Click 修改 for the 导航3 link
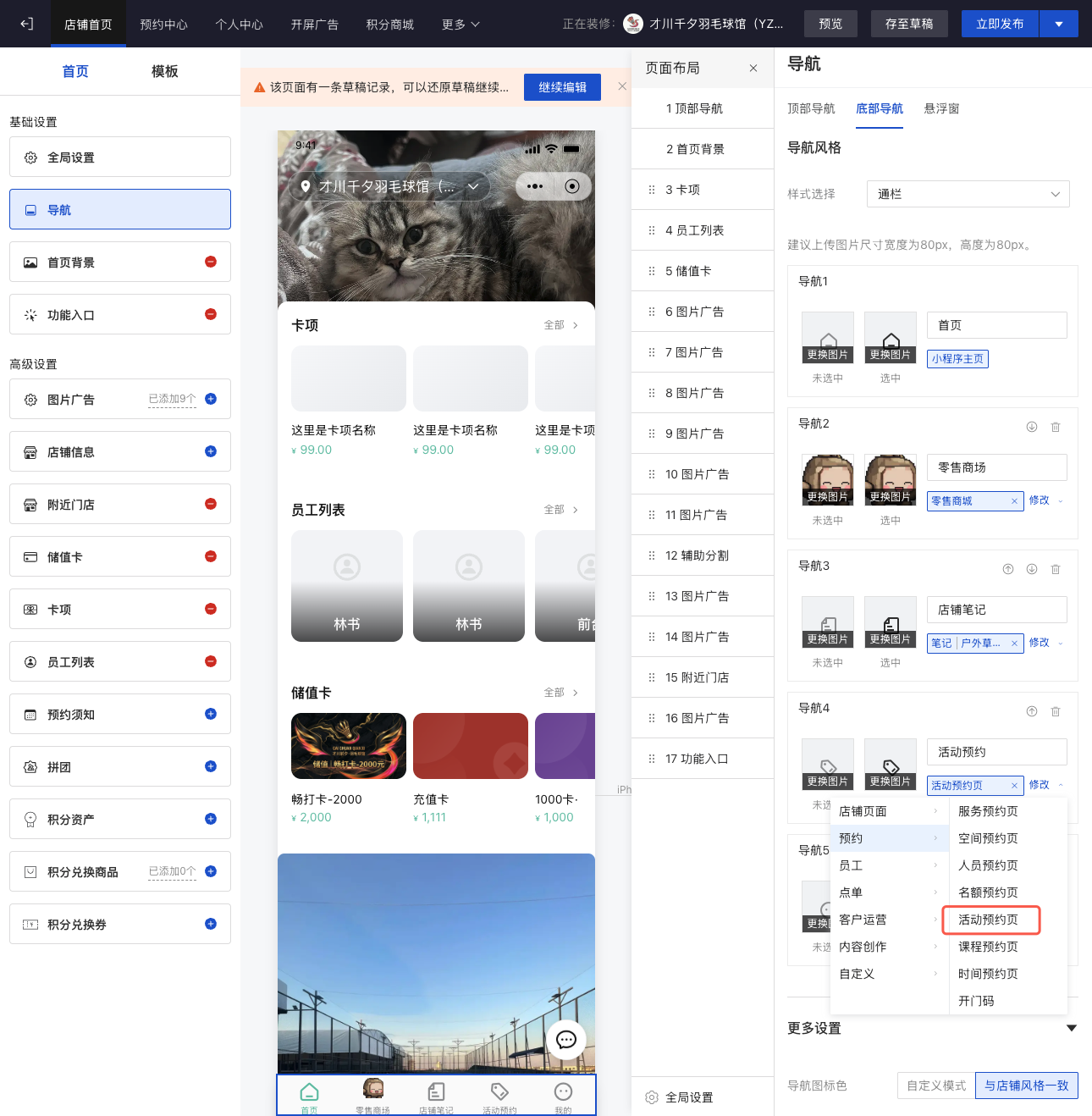Image resolution: width=1092 pixels, height=1116 pixels. coord(1039,643)
